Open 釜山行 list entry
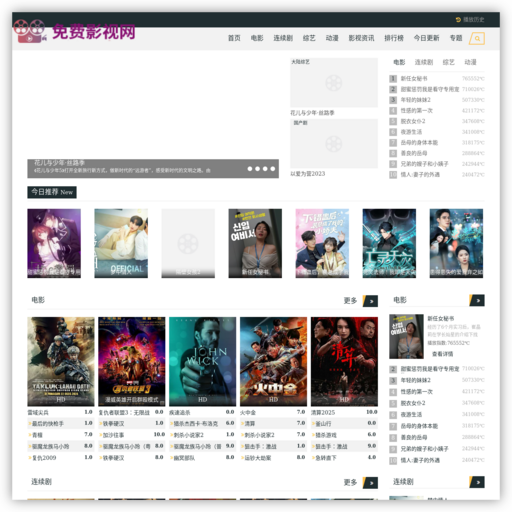This screenshot has height=512, width=512. (x=323, y=424)
